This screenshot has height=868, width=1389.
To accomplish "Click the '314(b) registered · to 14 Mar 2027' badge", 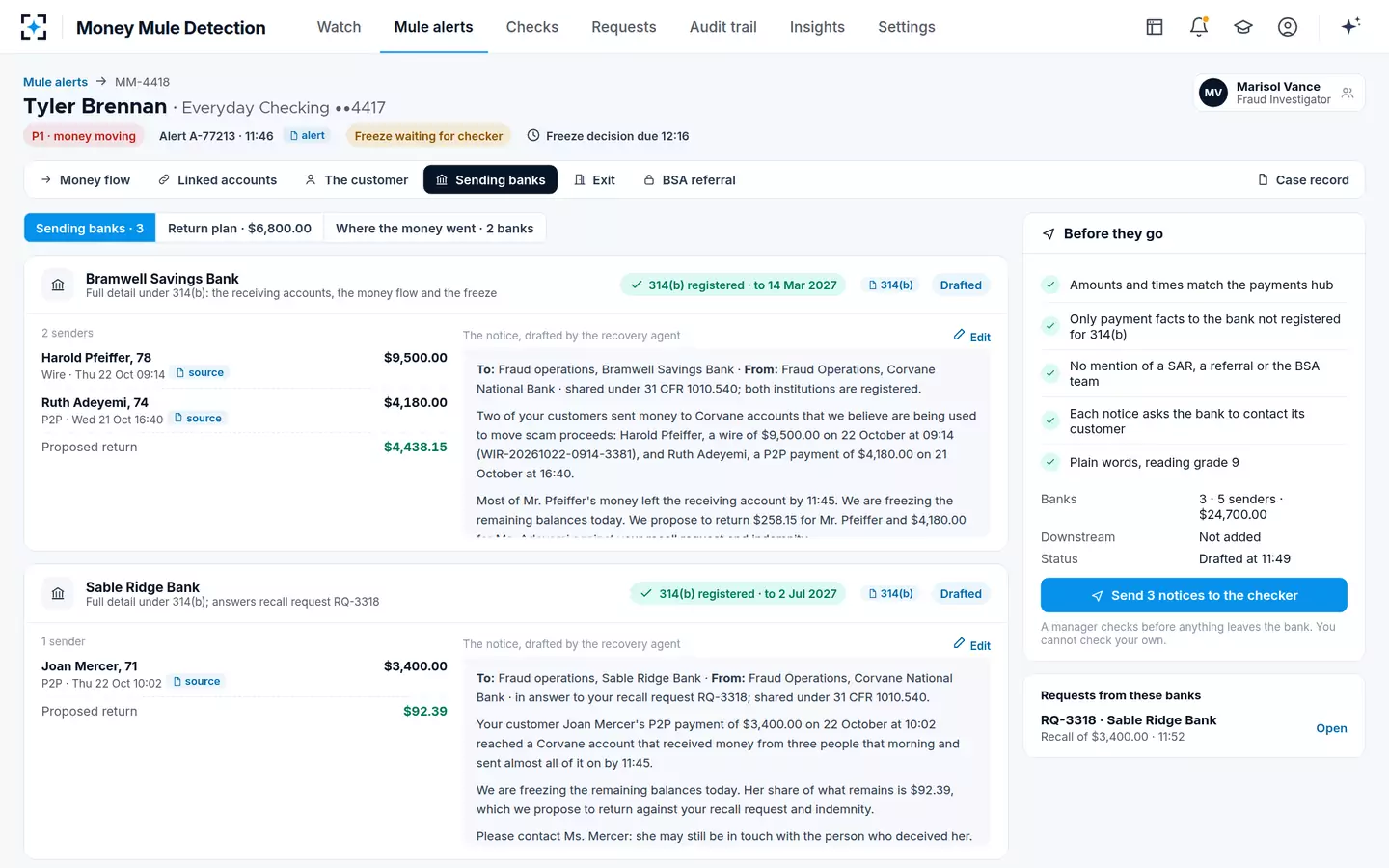I will pos(733,285).
